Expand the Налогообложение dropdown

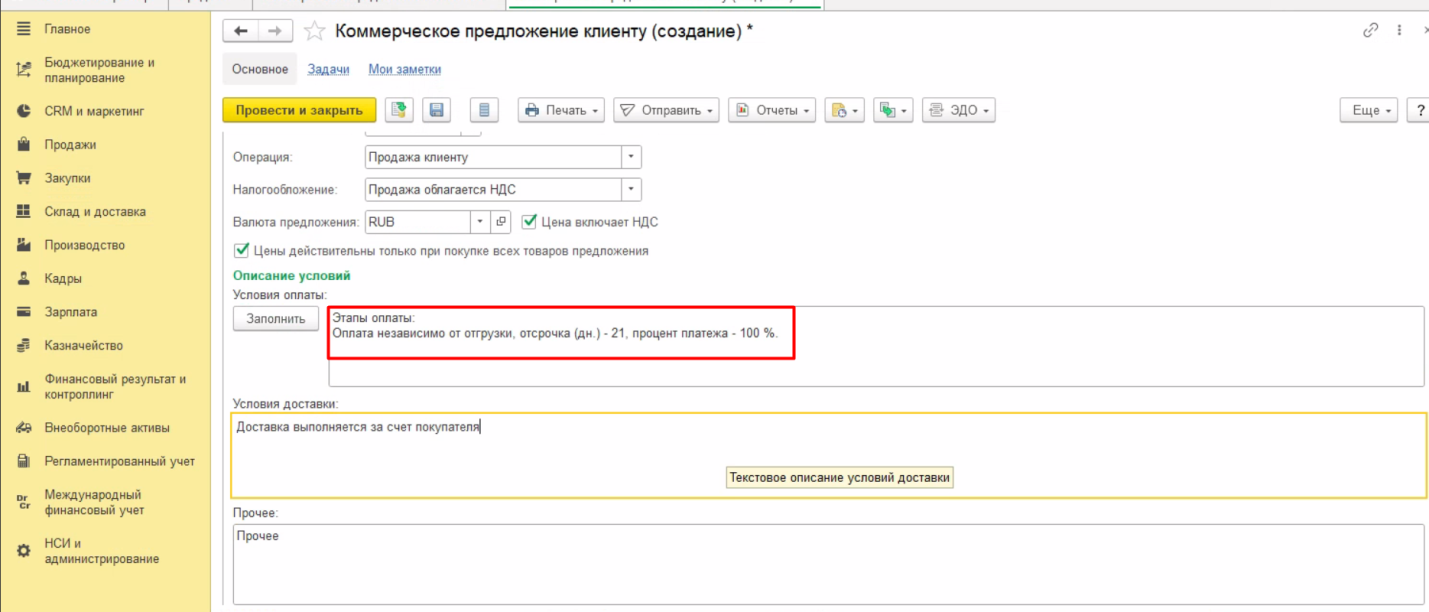(x=630, y=189)
